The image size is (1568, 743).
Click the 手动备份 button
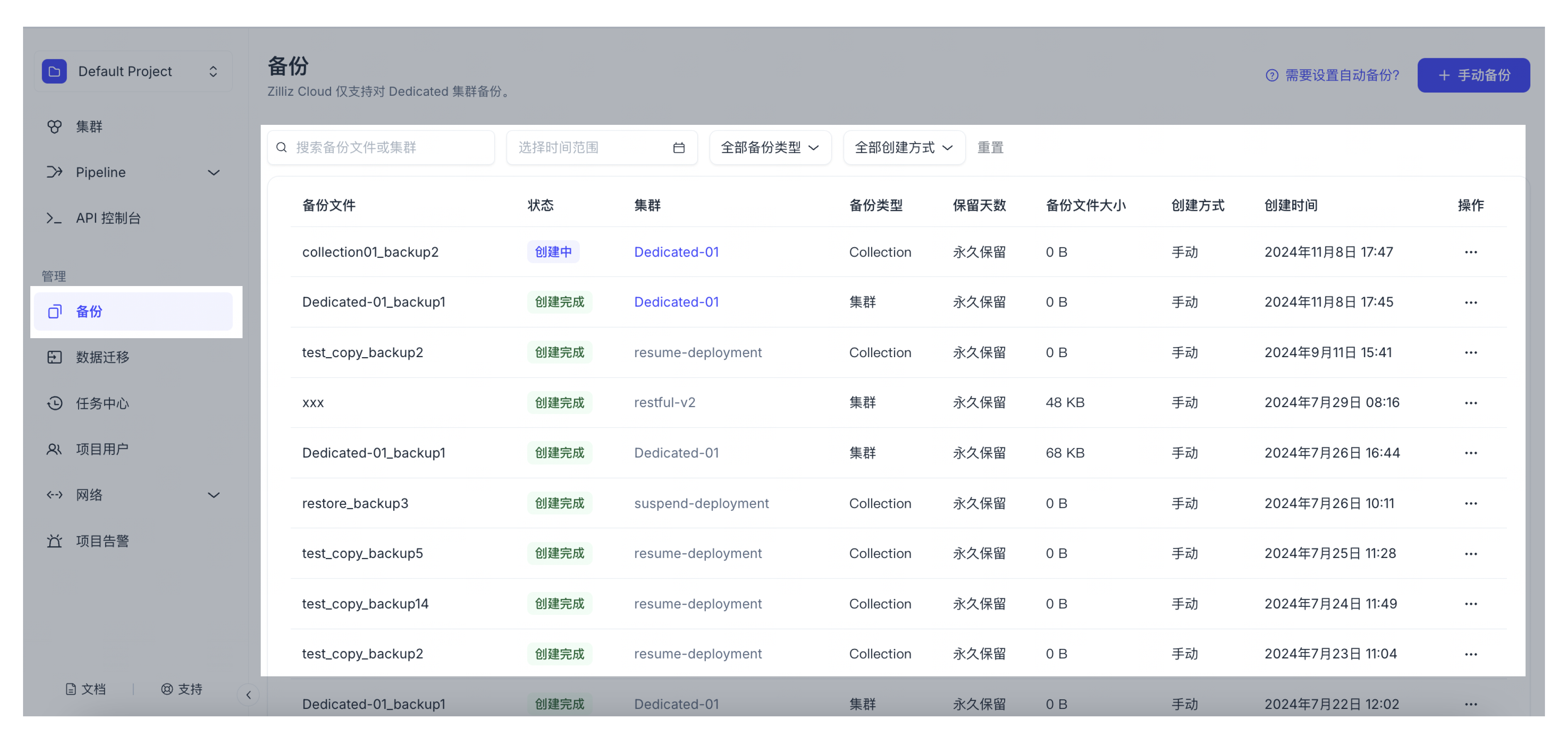click(x=1473, y=76)
